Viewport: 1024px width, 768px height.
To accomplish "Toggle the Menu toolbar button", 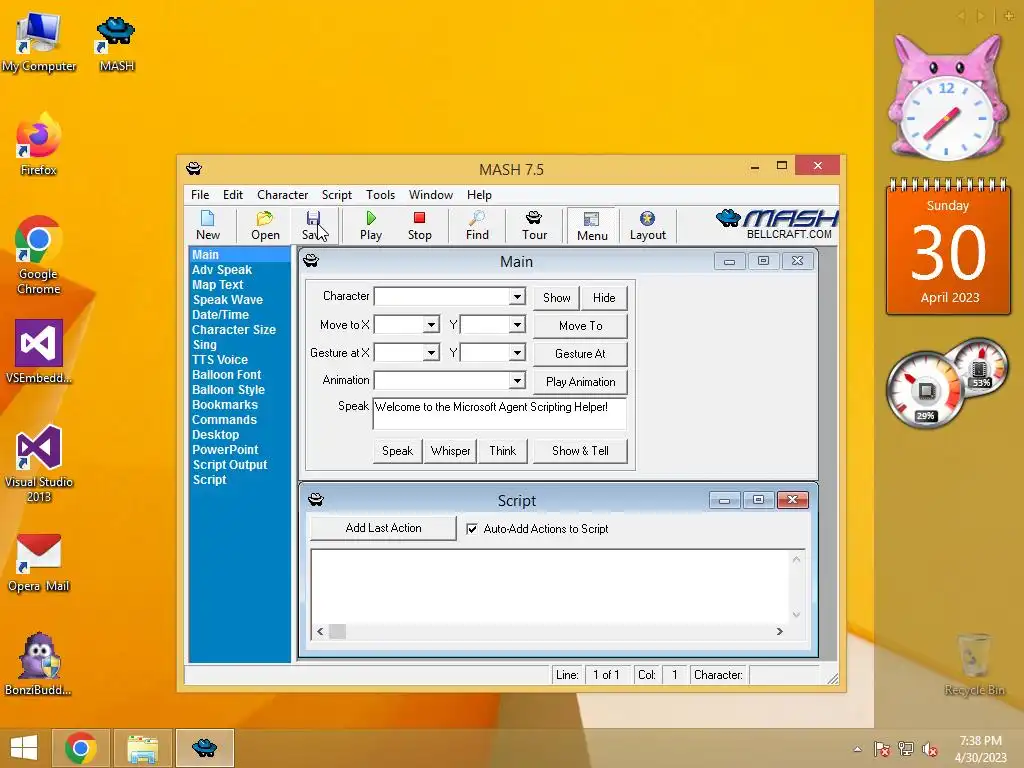I will point(592,226).
